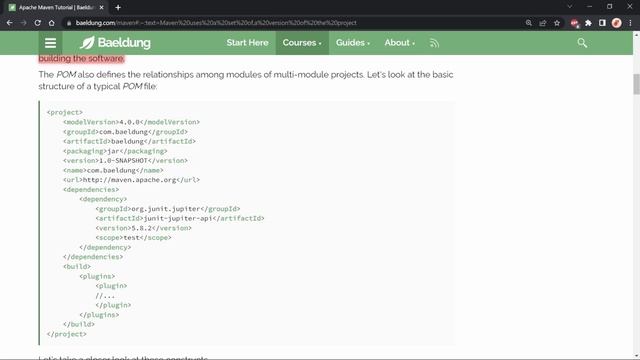The width and height of the screenshot is (640, 360).
Task: Click the junit-jupiter-api artifactId line
Action: pyautogui.click(x=180, y=218)
